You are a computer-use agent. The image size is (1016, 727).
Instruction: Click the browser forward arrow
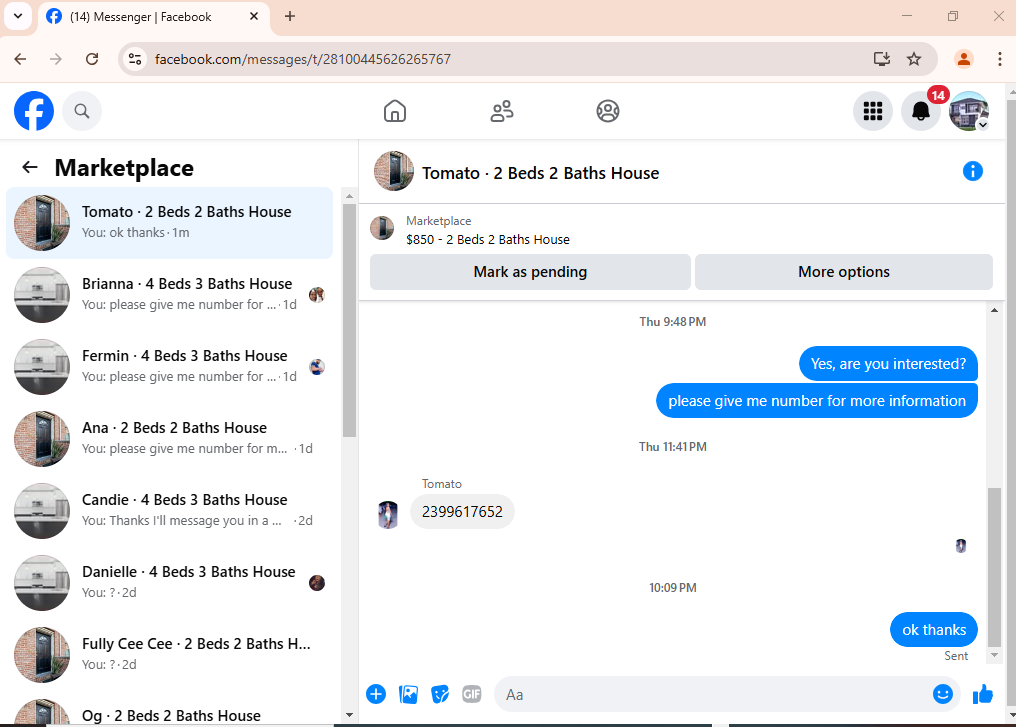coord(56,59)
